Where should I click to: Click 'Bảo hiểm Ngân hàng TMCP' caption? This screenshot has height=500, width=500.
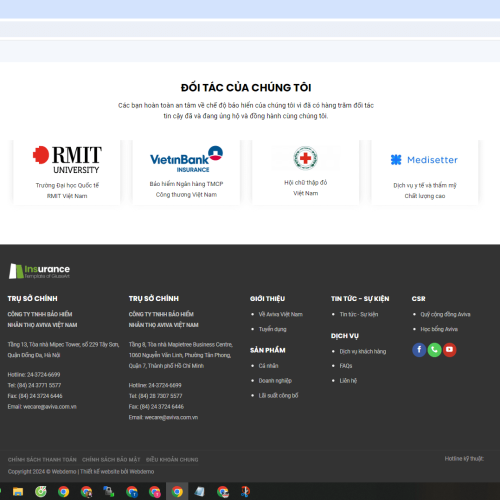click(x=186, y=184)
